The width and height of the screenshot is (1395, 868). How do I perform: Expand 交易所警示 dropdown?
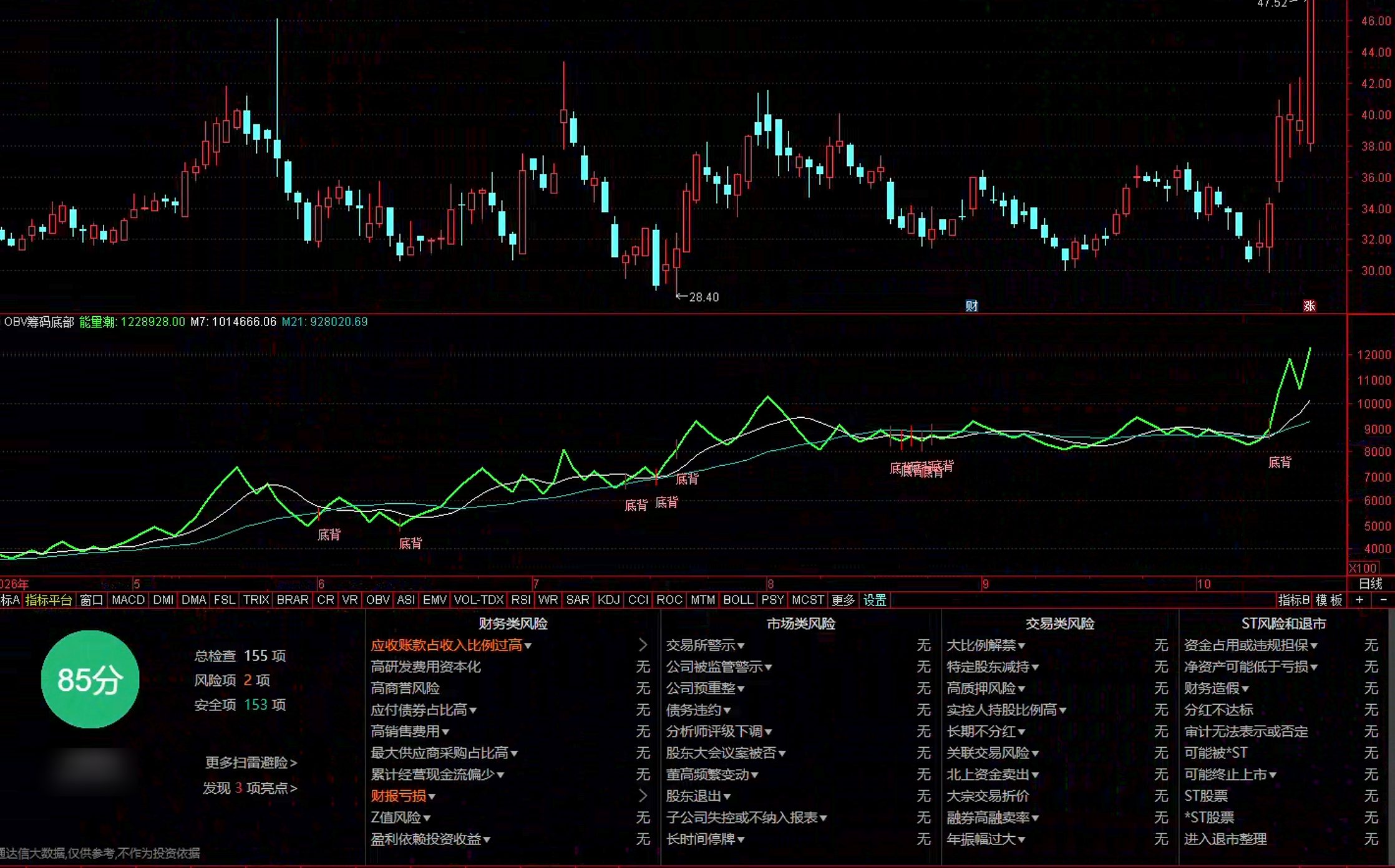[705, 645]
